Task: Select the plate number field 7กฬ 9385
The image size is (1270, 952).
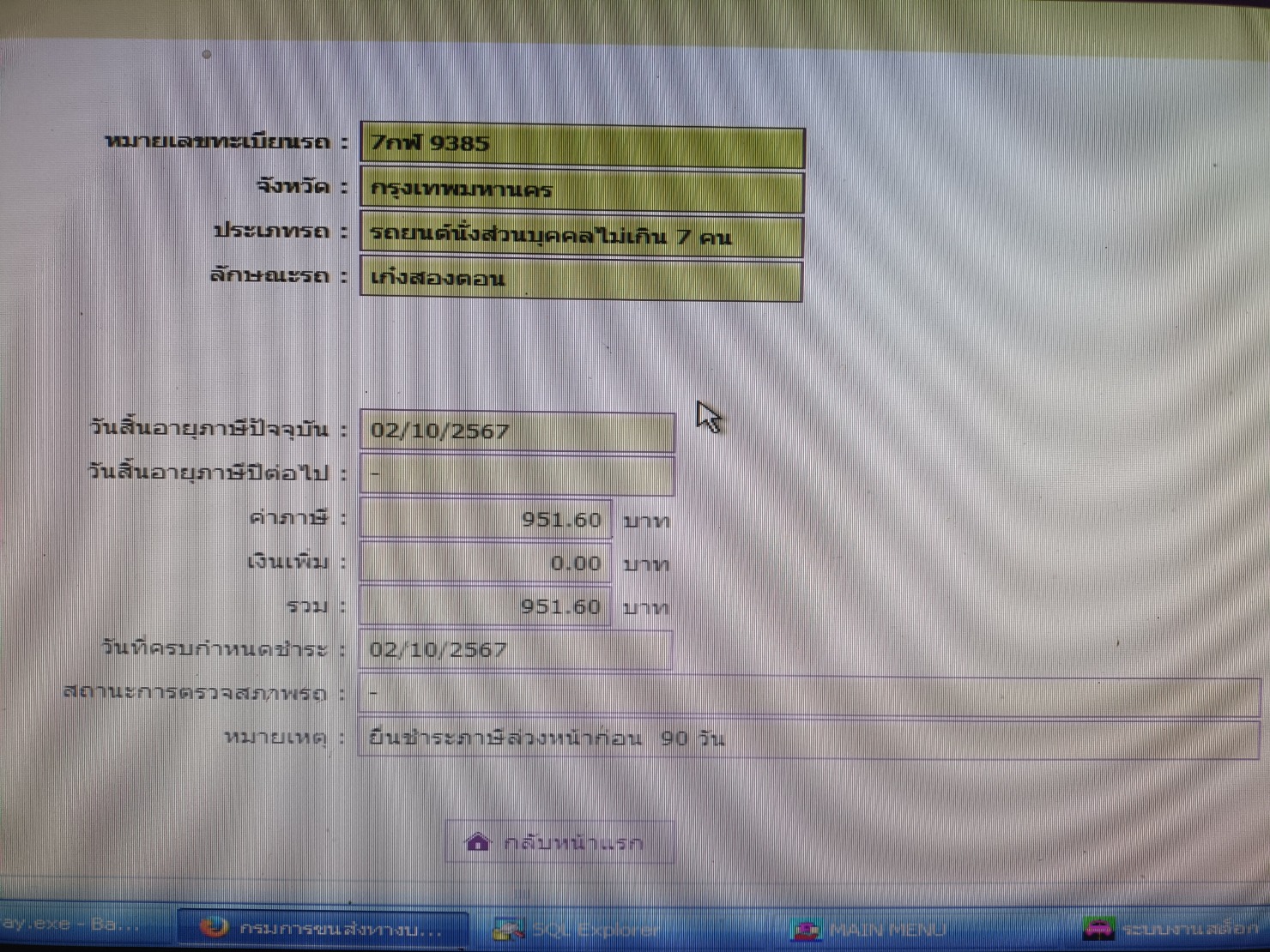Action: tap(582, 145)
